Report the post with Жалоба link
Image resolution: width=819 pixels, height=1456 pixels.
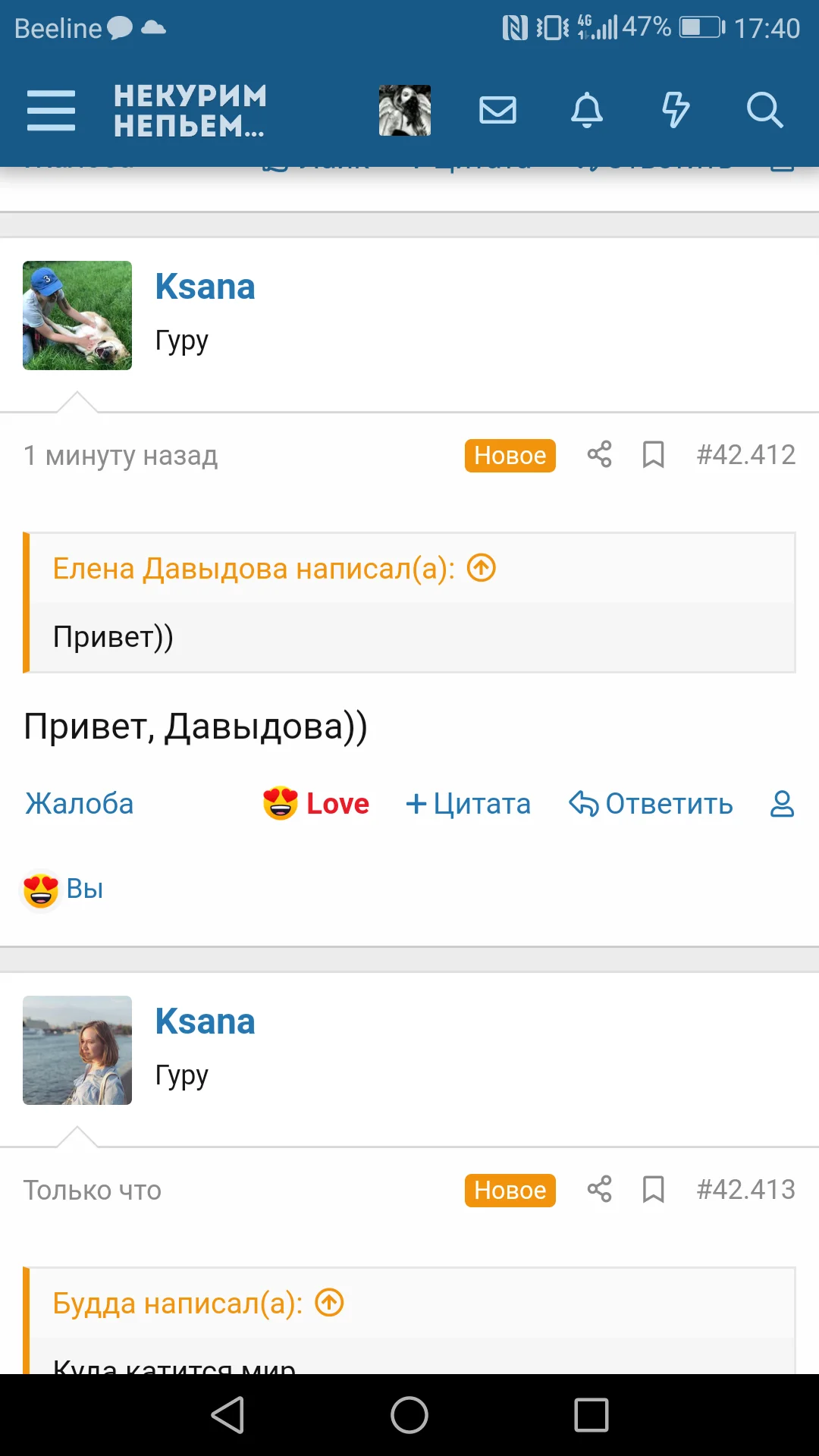[80, 804]
